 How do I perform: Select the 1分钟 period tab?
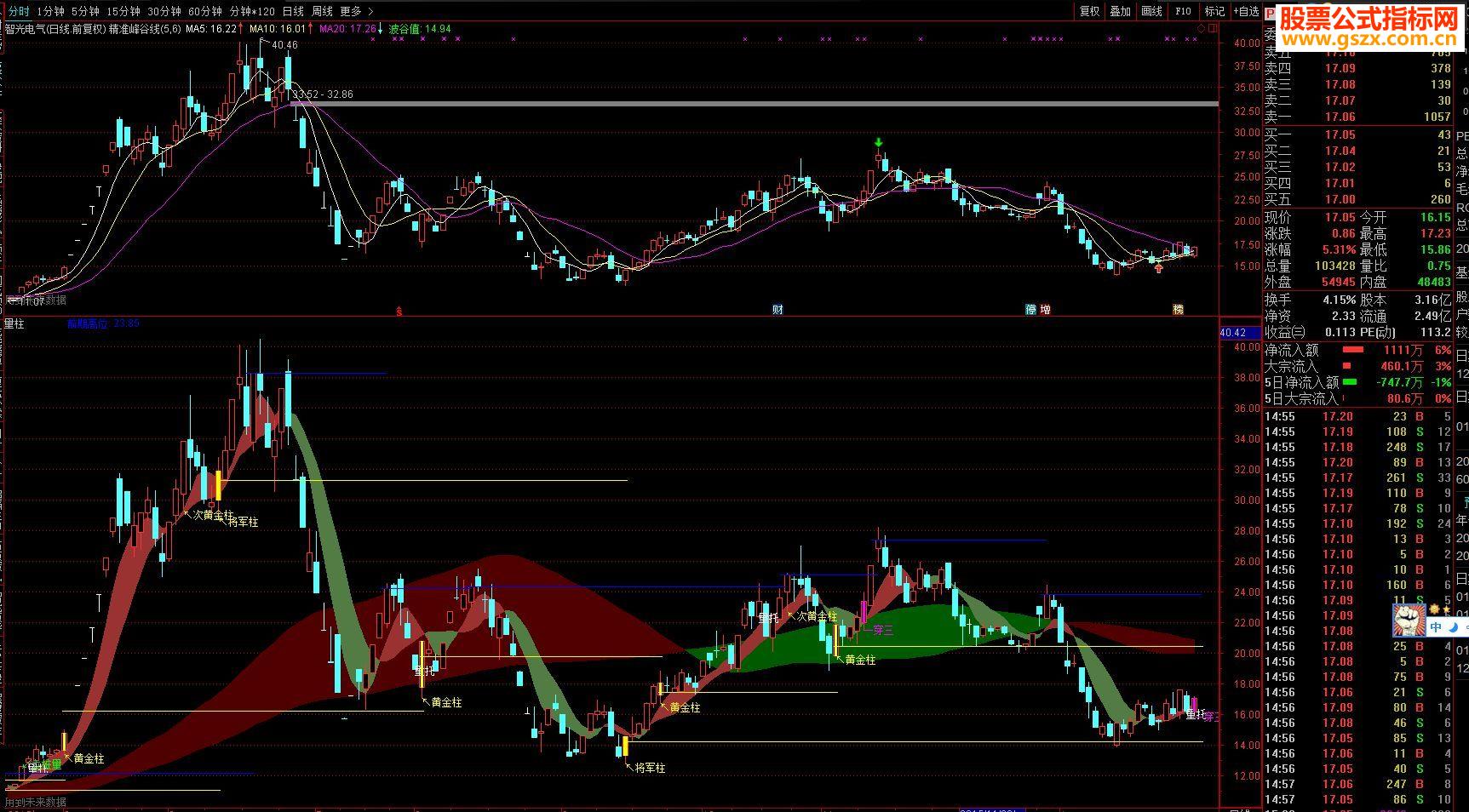click(x=50, y=11)
